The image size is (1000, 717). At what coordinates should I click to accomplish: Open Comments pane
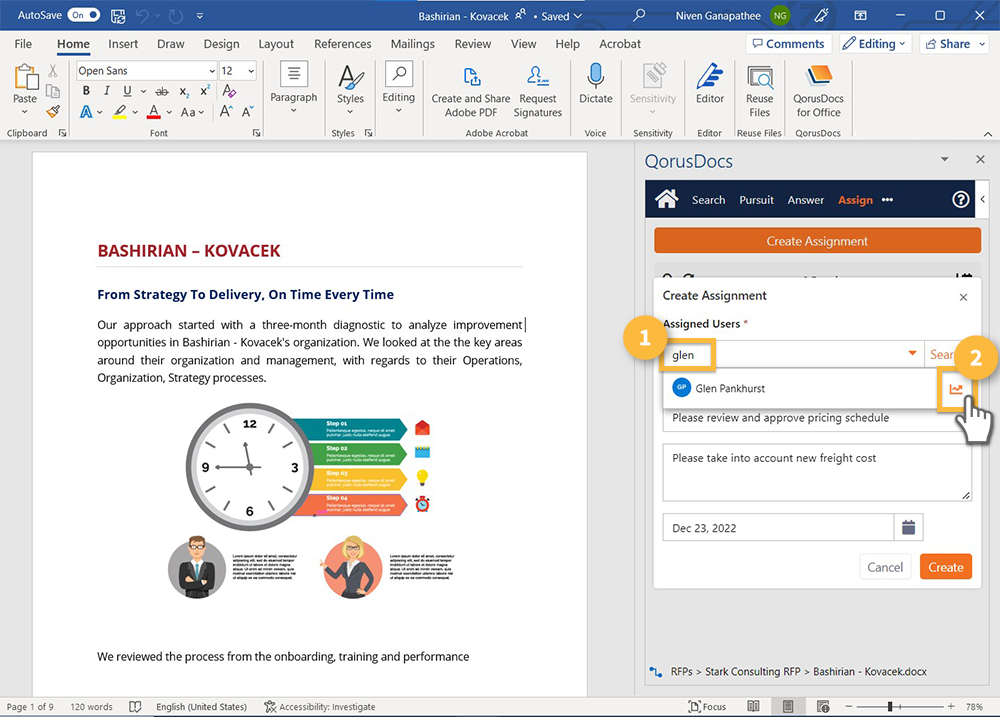click(788, 43)
